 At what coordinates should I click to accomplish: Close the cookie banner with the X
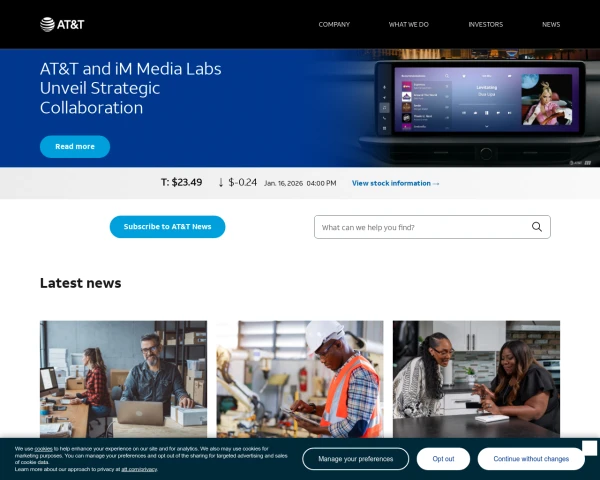[x=589, y=448]
